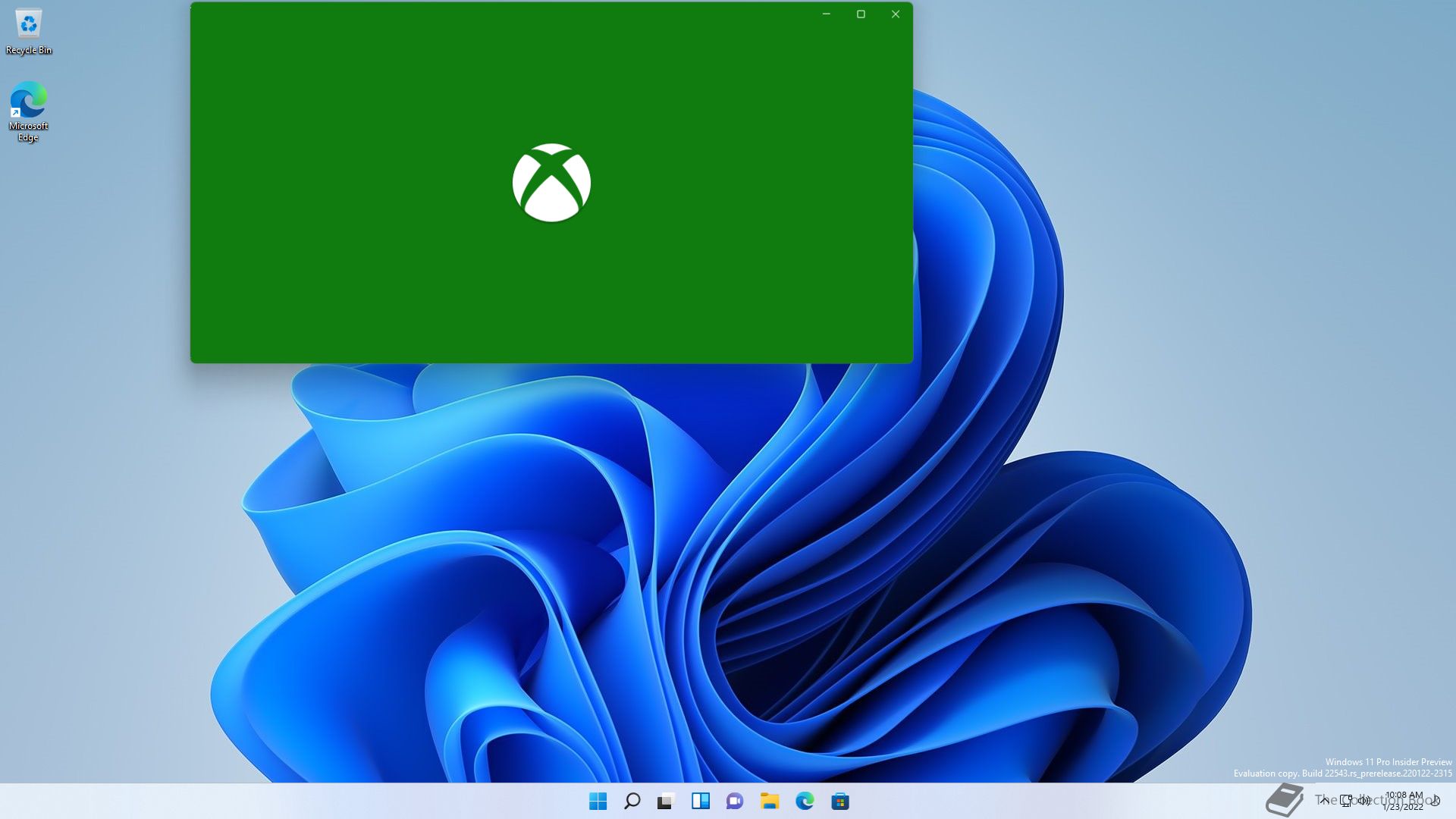Open the clock showing 10:08 AM
The width and height of the screenshot is (1456, 819).
(x=1404, y=801)
